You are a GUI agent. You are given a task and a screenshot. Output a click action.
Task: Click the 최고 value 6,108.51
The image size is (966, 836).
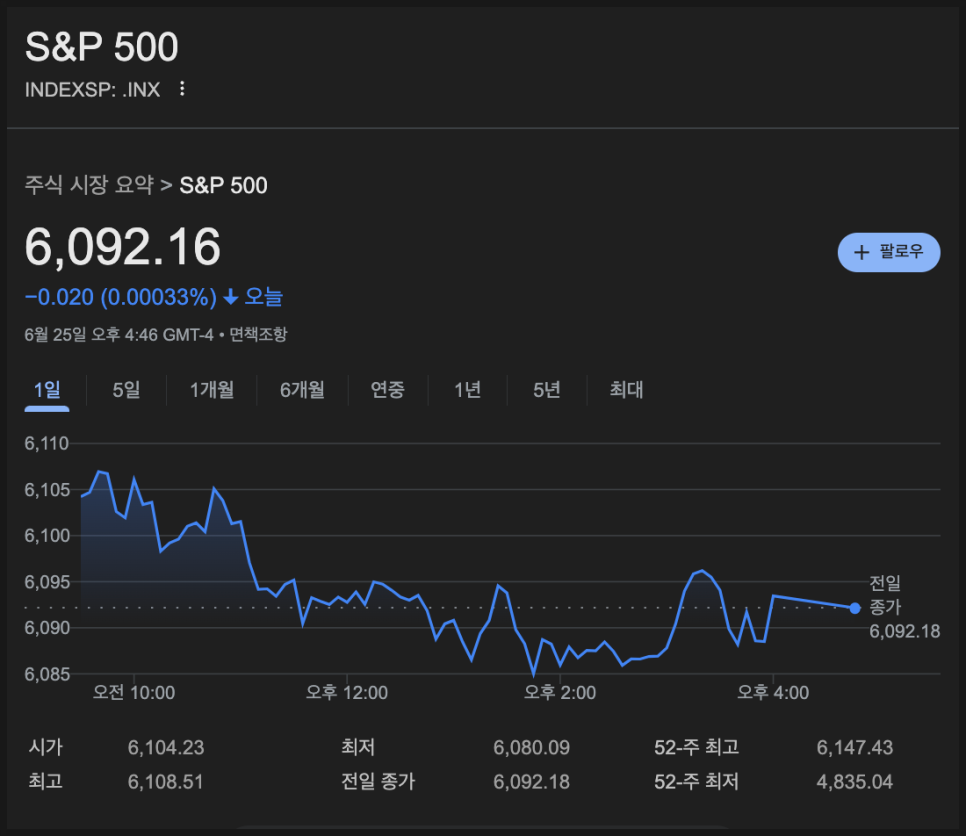point(166,782)
